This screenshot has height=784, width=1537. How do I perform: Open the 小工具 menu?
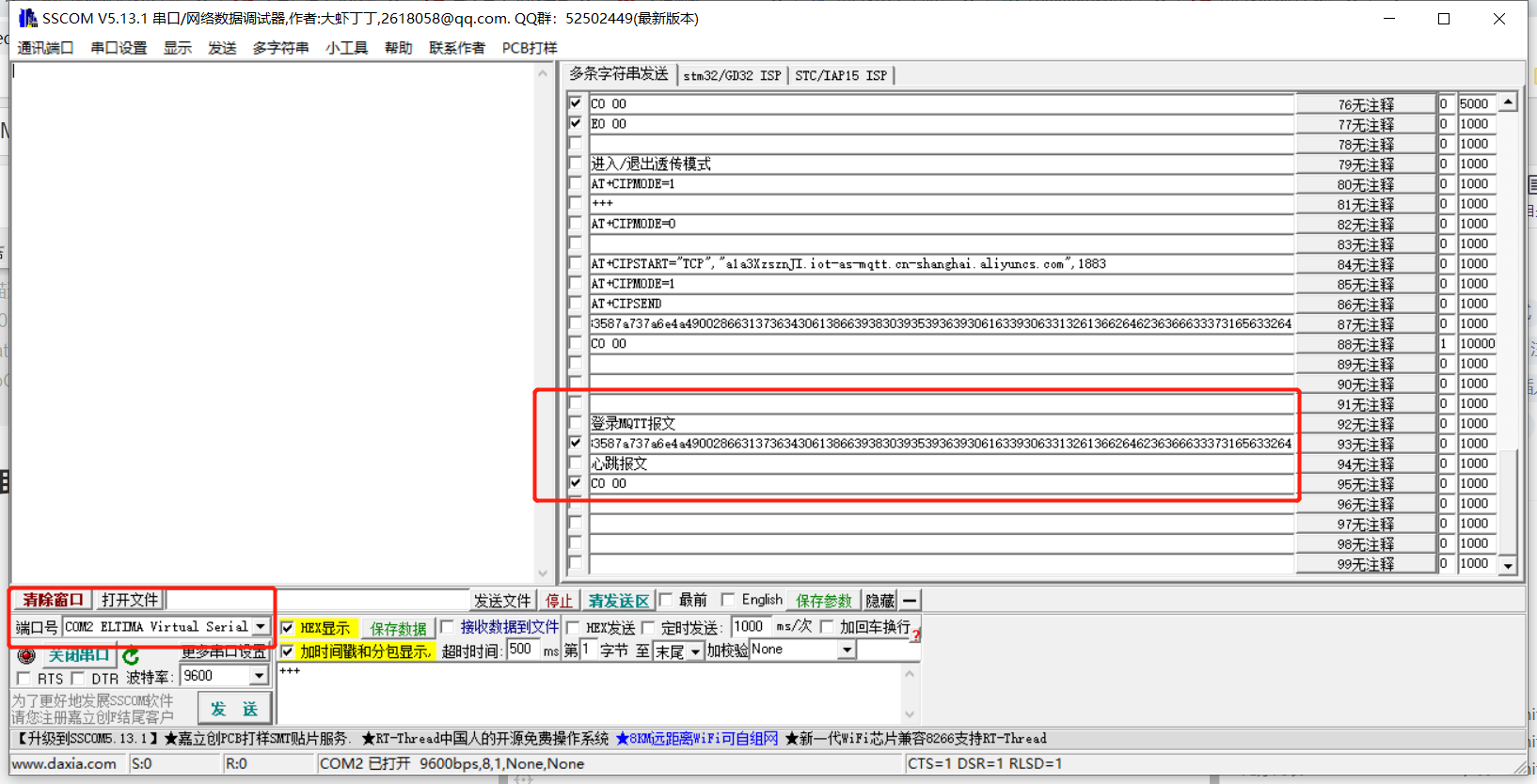[x=346, y=48]
